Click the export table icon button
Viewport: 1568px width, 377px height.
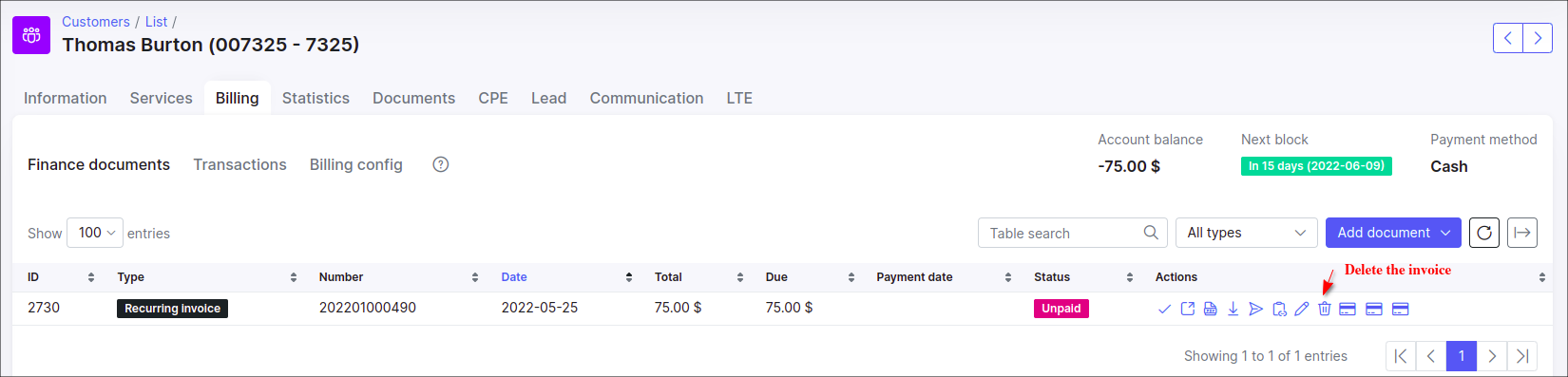point(1522,233)
